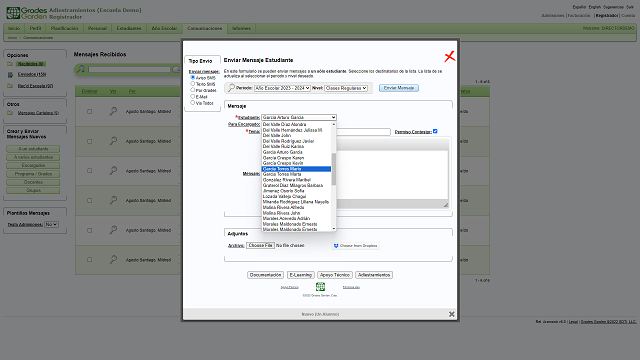The height and width of the screenshot is (360, 640).
Task: Open the Apoyo Técnico button
Action: [x=335, y=275]
